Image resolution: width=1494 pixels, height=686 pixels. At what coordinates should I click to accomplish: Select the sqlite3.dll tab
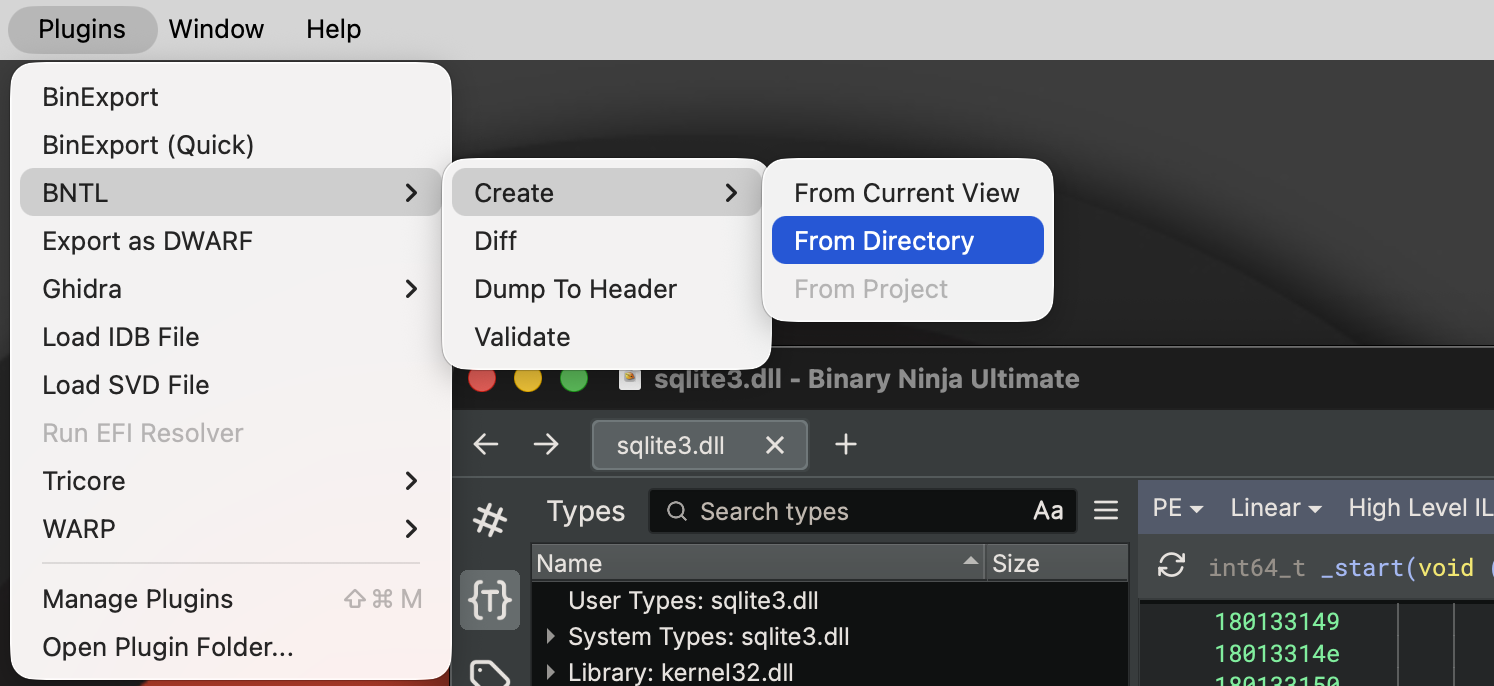669,444
